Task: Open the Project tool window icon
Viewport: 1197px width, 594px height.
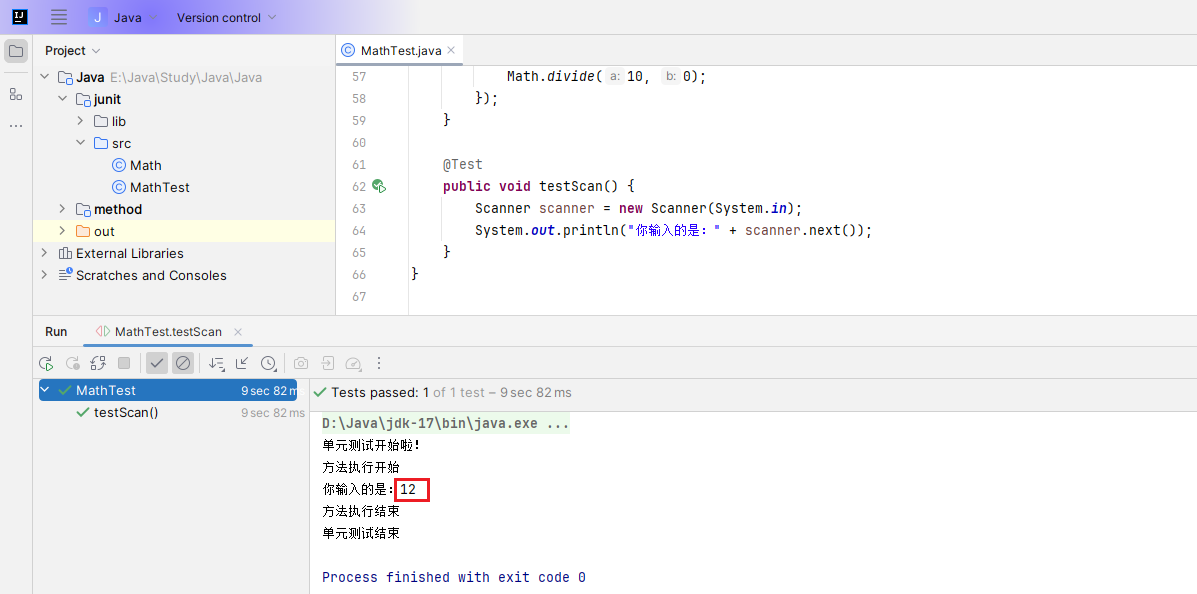Action: (15, 50)
